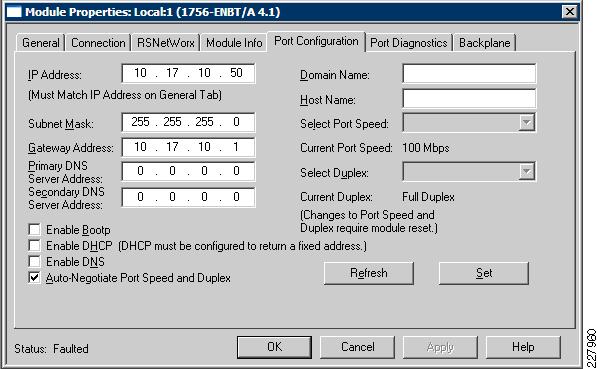This screenshot has height=369, width=597.
Task: Click the IP Address field
Action: pos(188,73)
